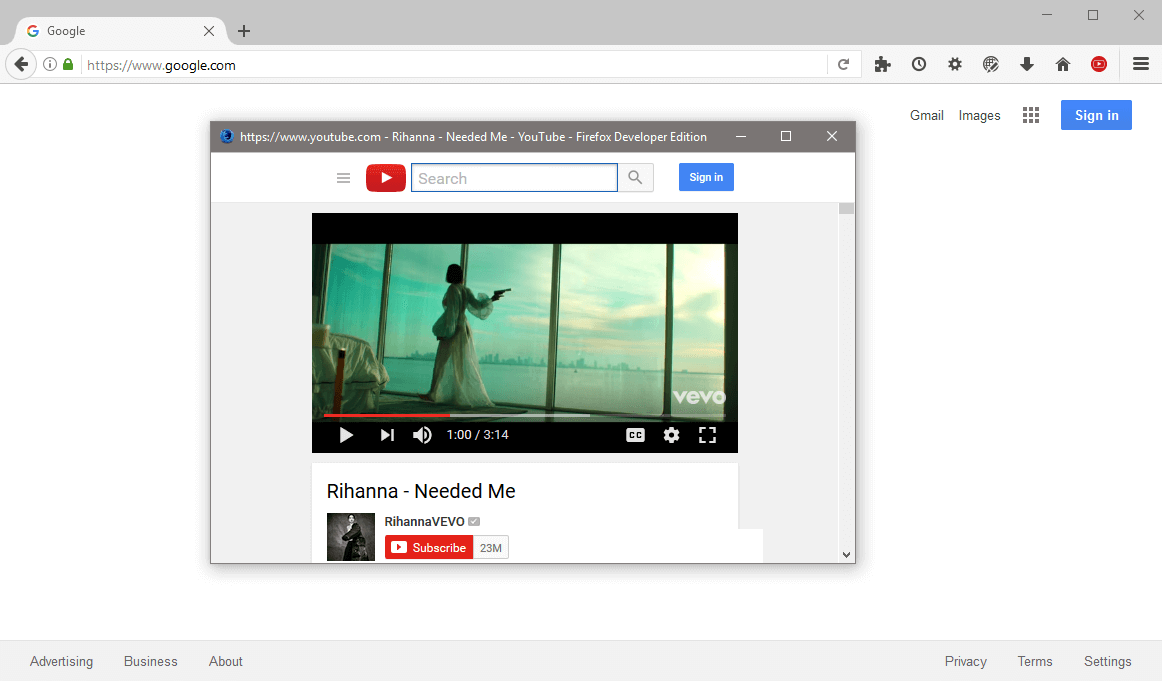The width and height of the screenshot is (1162, 681).
Task: Open YouTube guide hamburger menu
Action: pos(343,178)
